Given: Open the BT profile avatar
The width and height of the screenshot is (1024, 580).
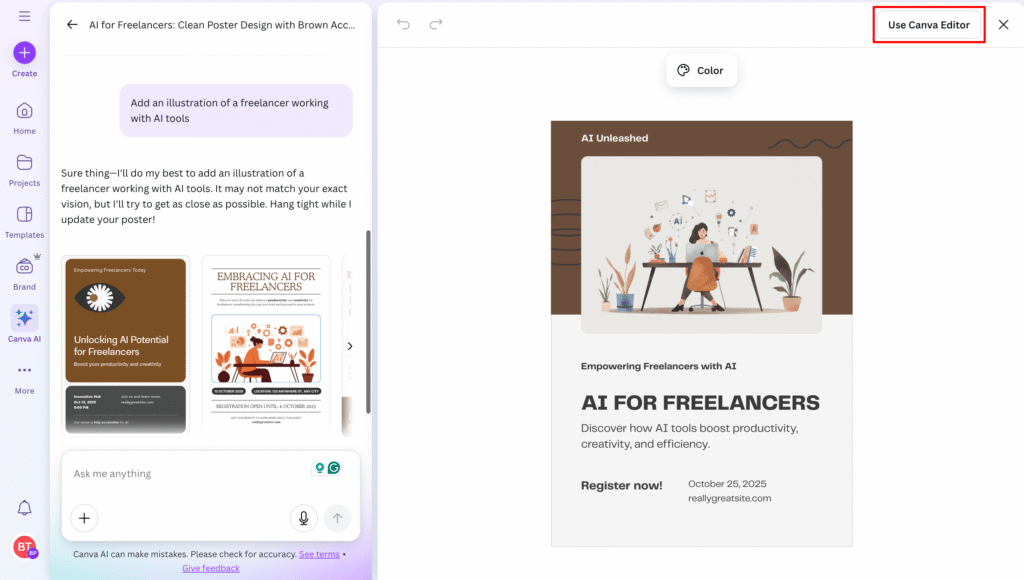Looking at the screenshot, I should click(24, 547).
